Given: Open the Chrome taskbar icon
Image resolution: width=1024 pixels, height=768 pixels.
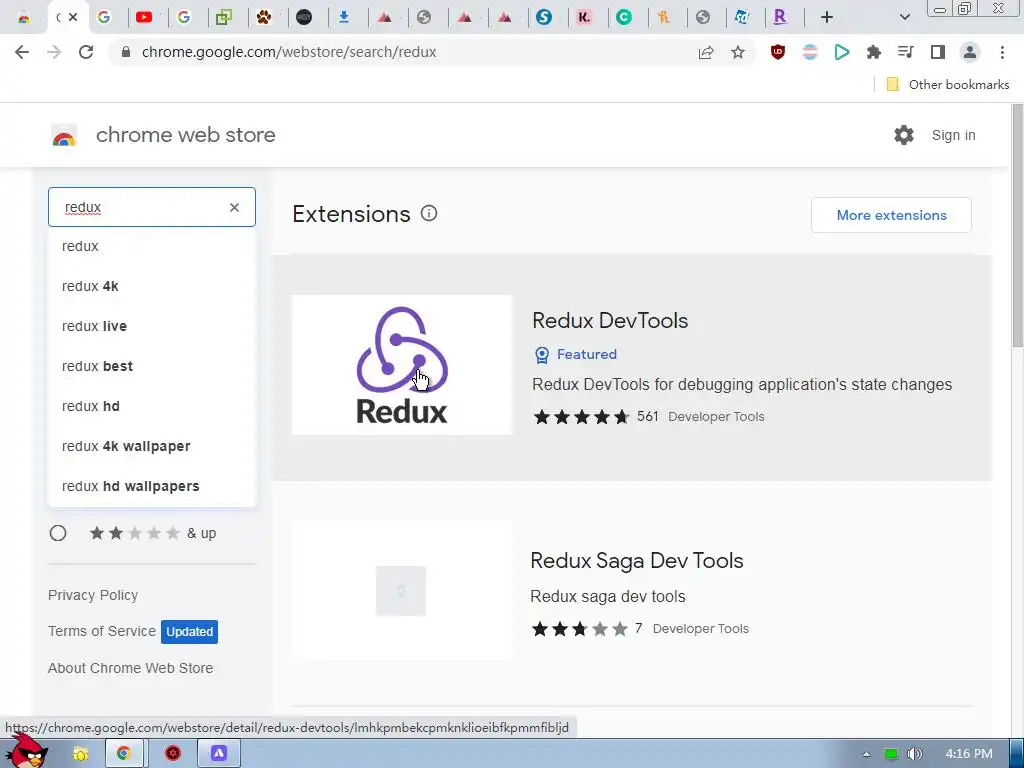Looking at the screenshot, I should pos(123,754).
